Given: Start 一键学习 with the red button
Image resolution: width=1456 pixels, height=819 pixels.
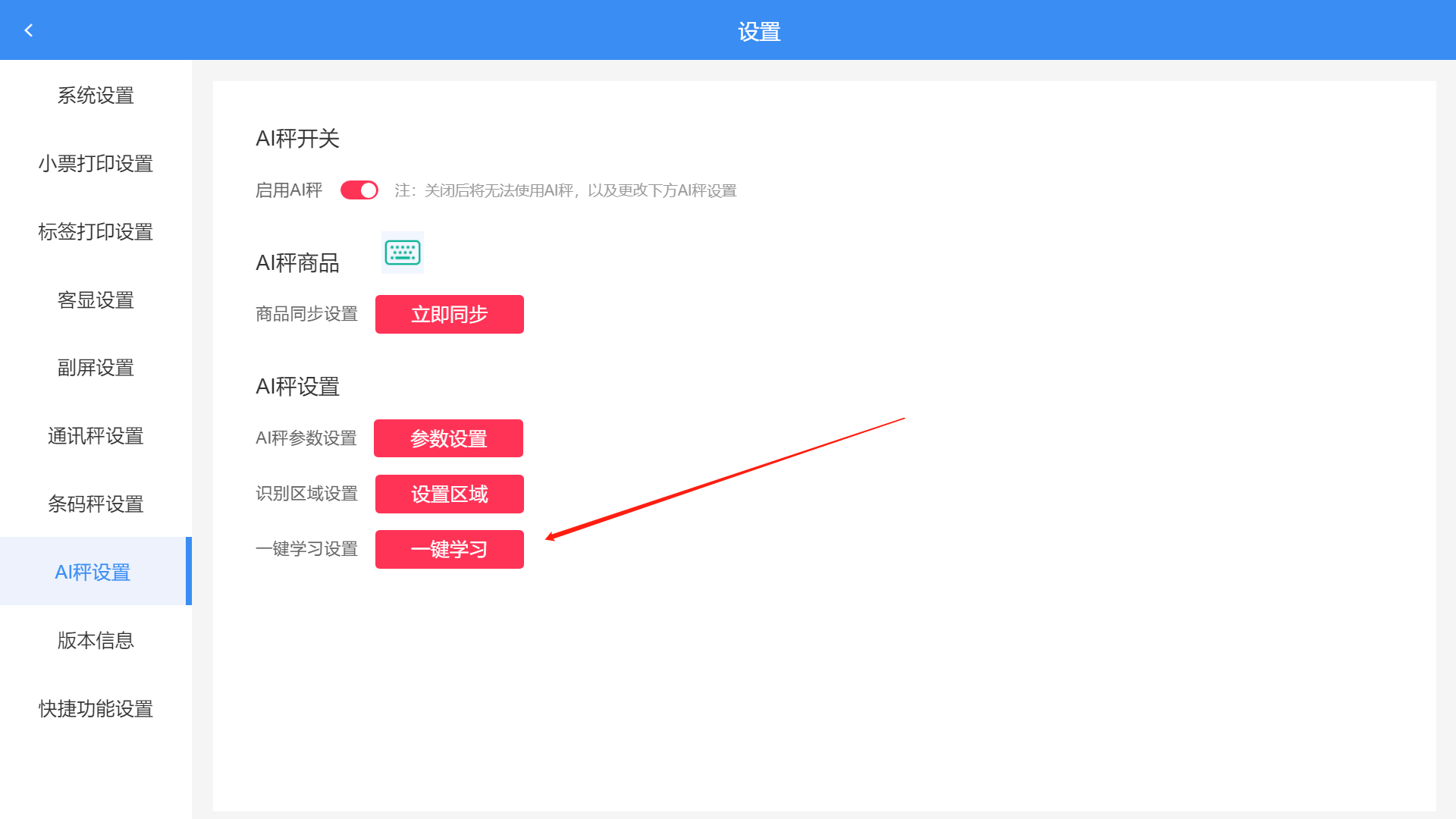Looking at the screenshot, I should click(450, 549).
